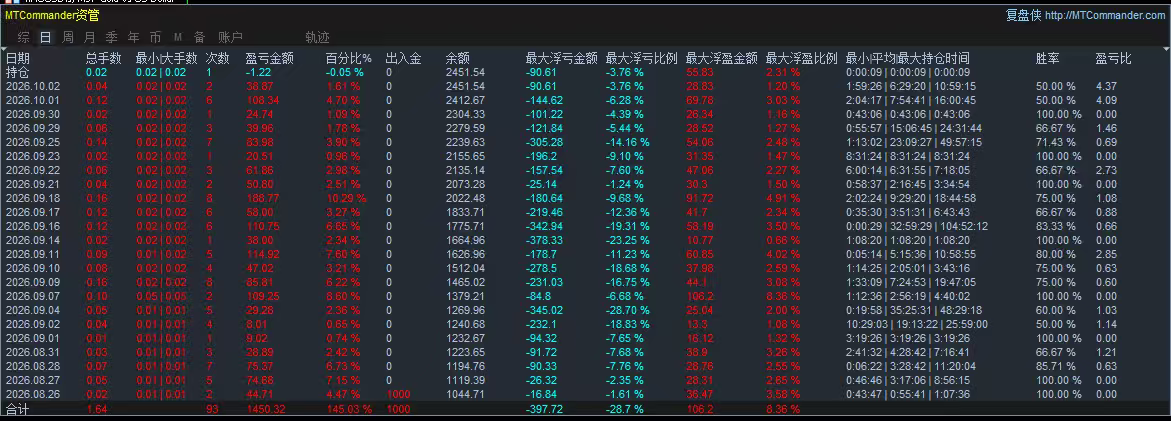Viewport: 1171px width, 421px height.
Task: Open the MTCommander.com website link
Action: coord(1105,15)
